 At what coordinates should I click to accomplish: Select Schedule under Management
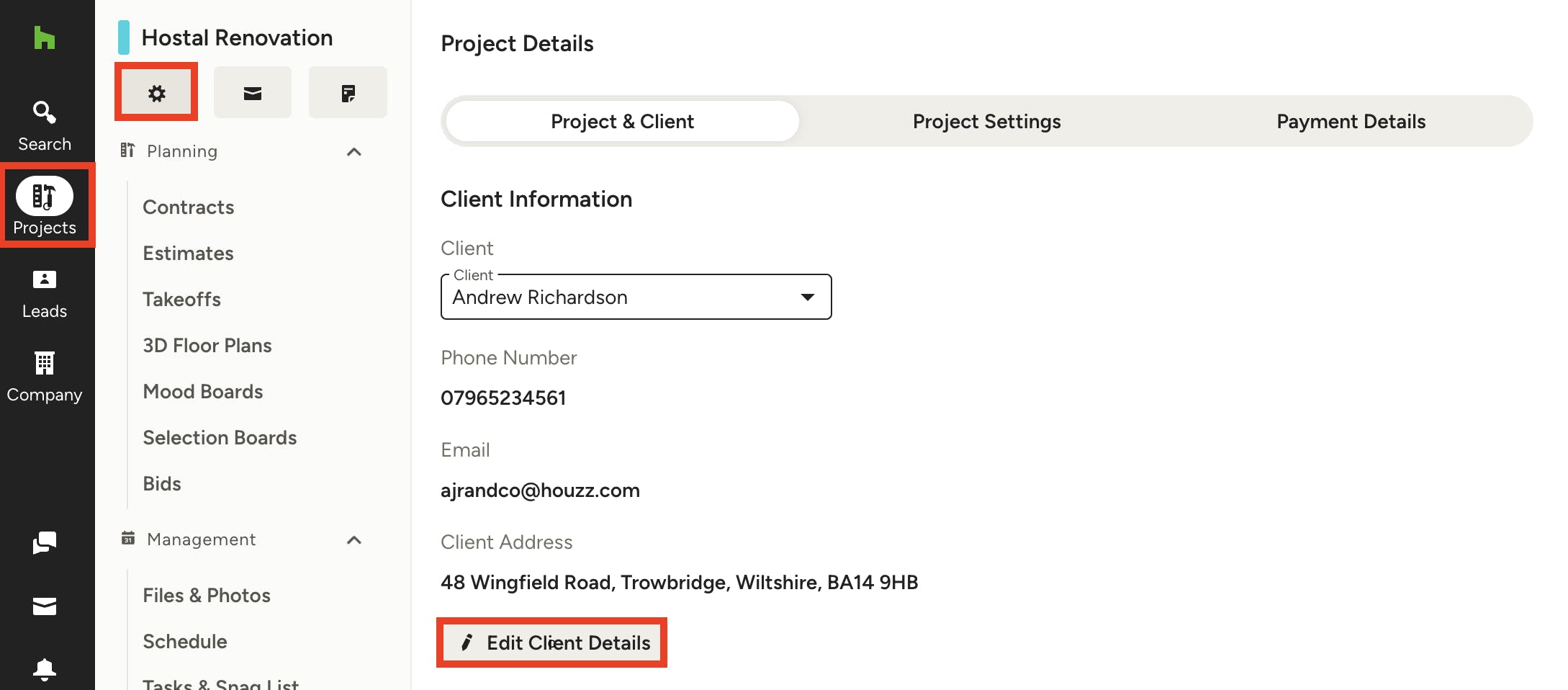pyautogui.click(x=185, y=641)
